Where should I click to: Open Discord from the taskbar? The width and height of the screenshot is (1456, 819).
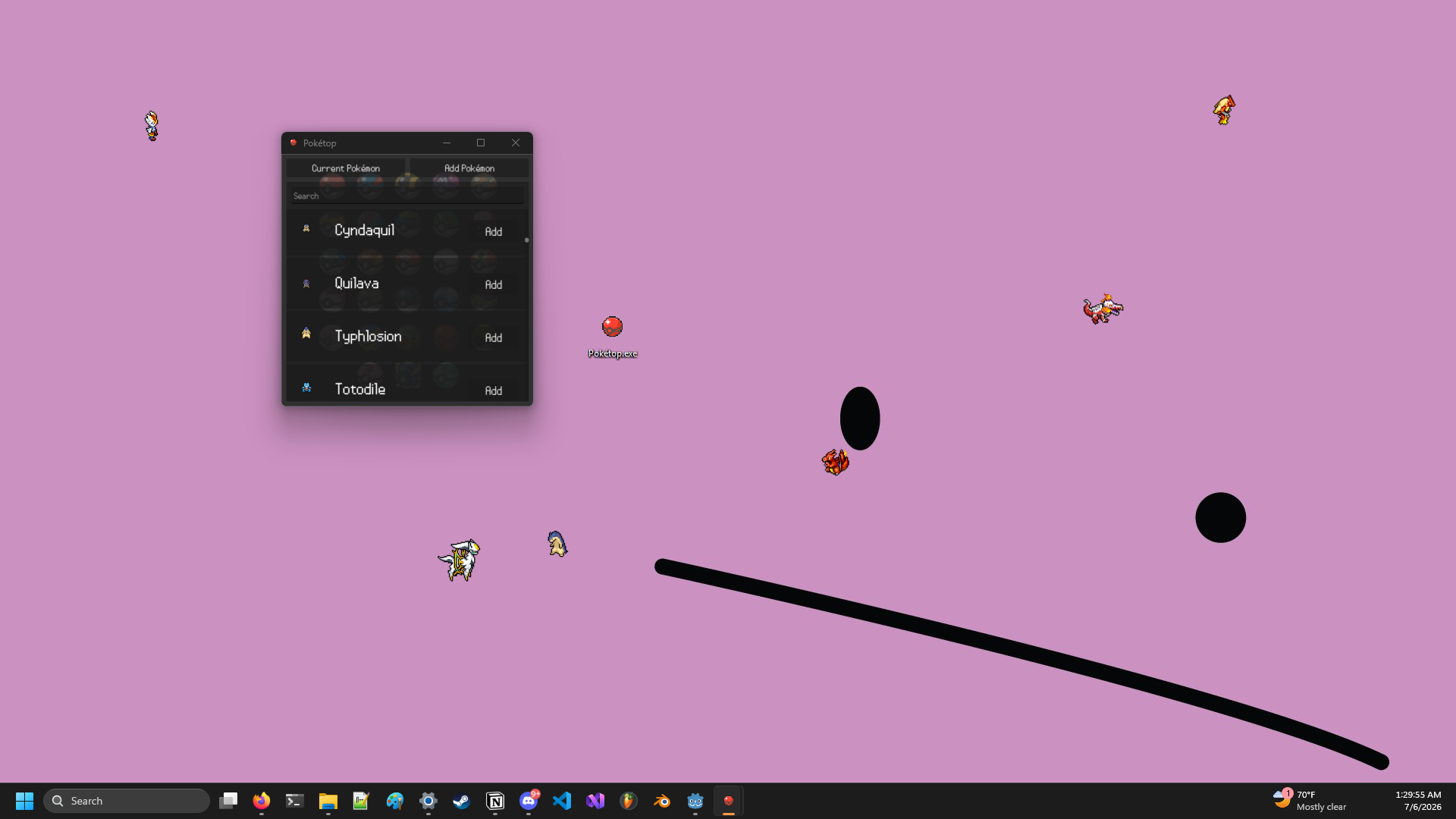click(529, 801)
